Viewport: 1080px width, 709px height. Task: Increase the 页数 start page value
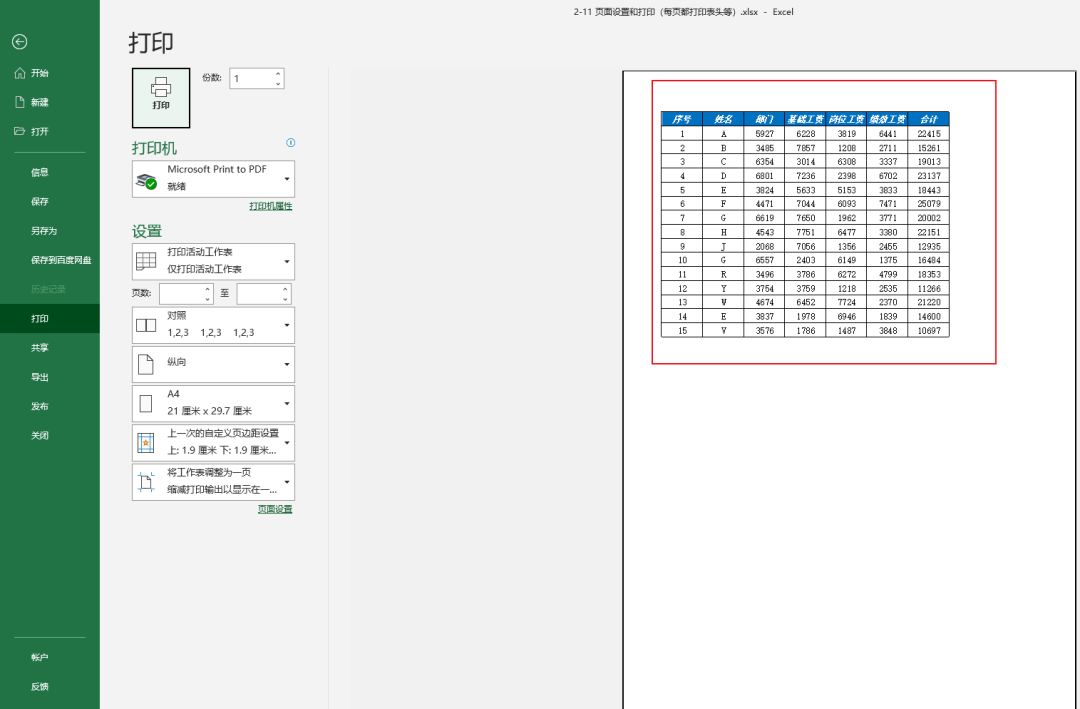click(207, 289)
